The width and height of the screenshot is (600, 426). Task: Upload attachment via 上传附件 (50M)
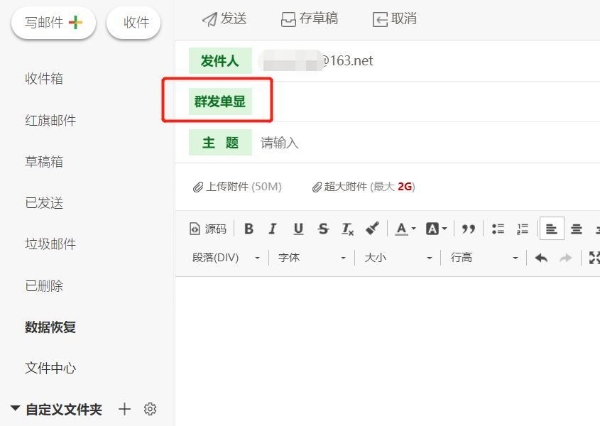tap(237, 187)
